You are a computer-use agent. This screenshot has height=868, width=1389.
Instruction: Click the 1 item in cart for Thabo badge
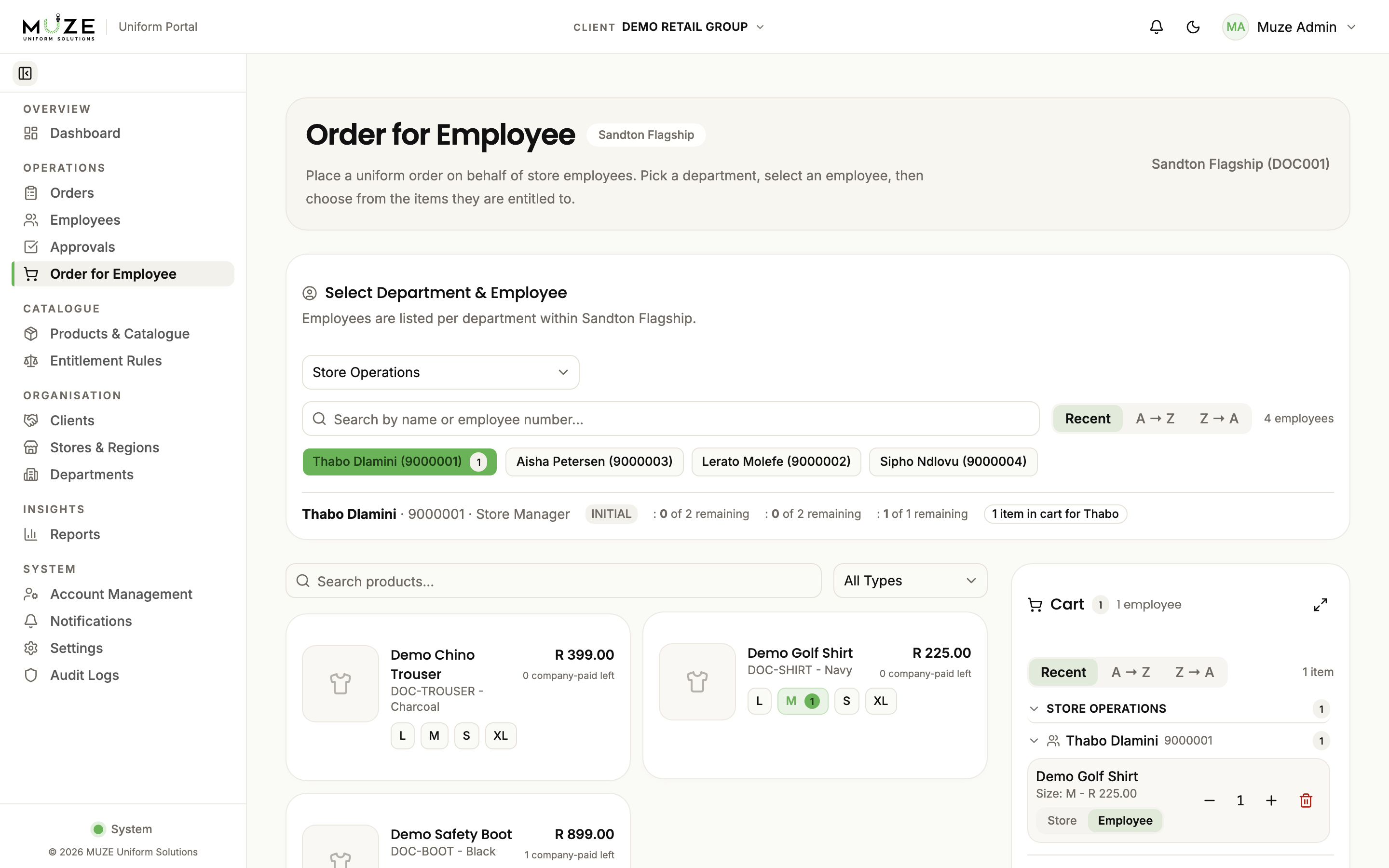tap(1055, 514)
